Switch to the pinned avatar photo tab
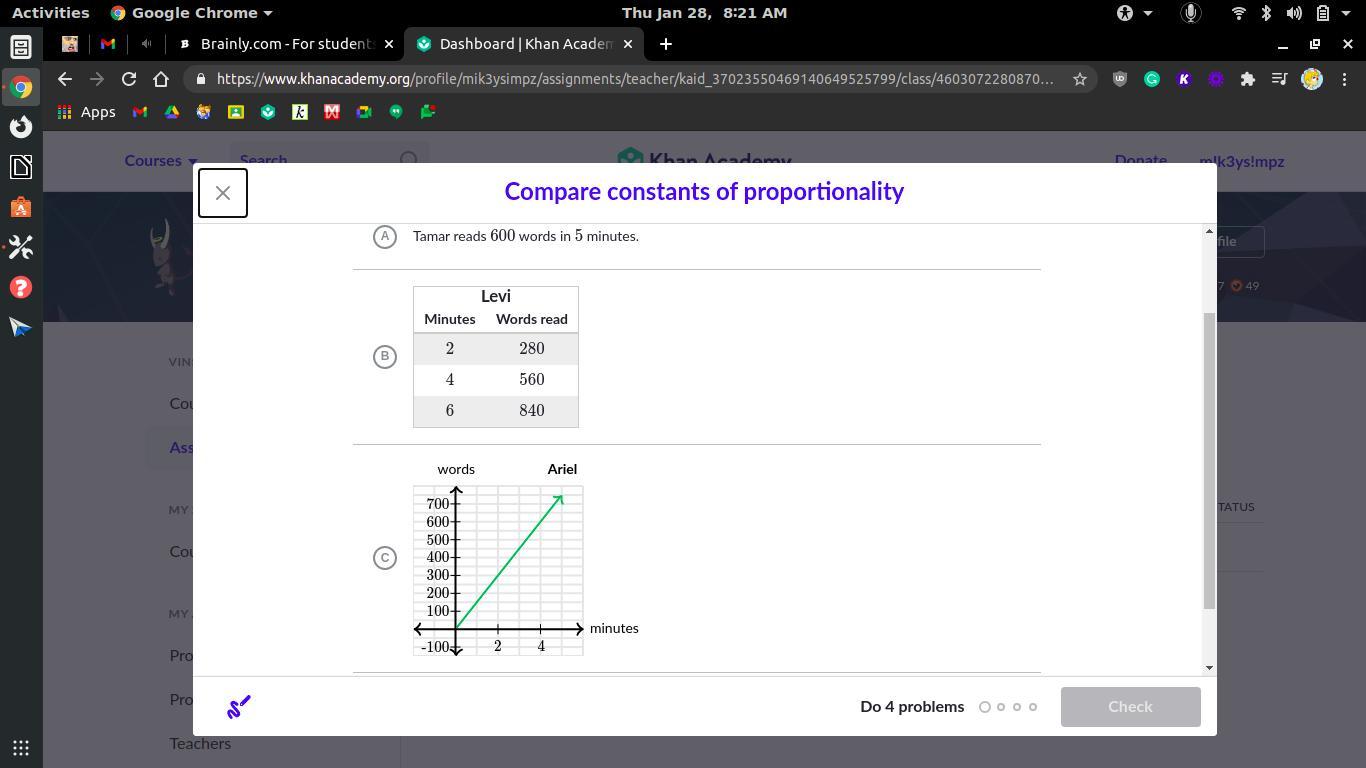This screenshot has height=768, width=1366. 70,44
